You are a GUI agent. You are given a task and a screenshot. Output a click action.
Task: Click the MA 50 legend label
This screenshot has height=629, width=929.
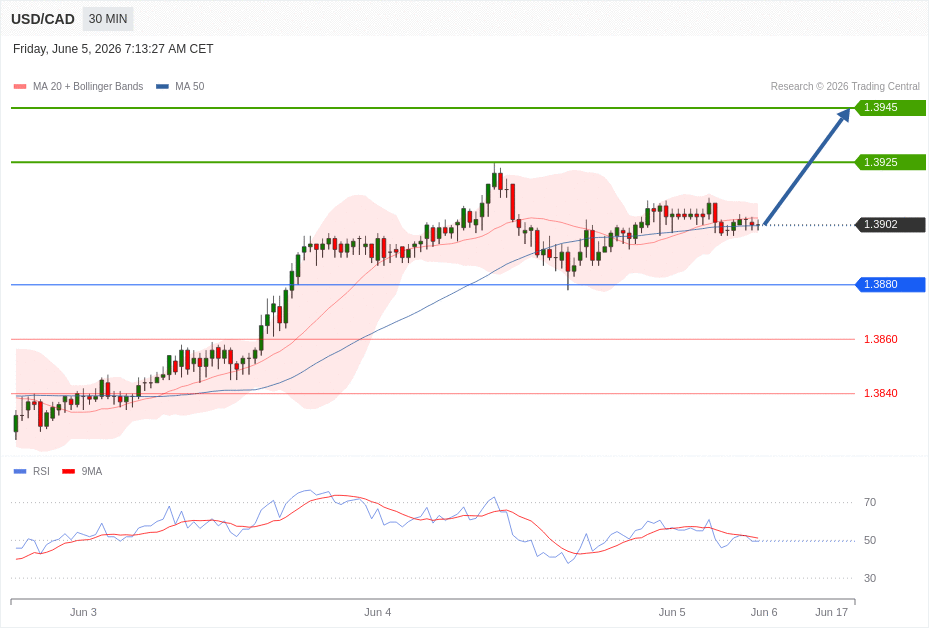[x=190, y=86]
